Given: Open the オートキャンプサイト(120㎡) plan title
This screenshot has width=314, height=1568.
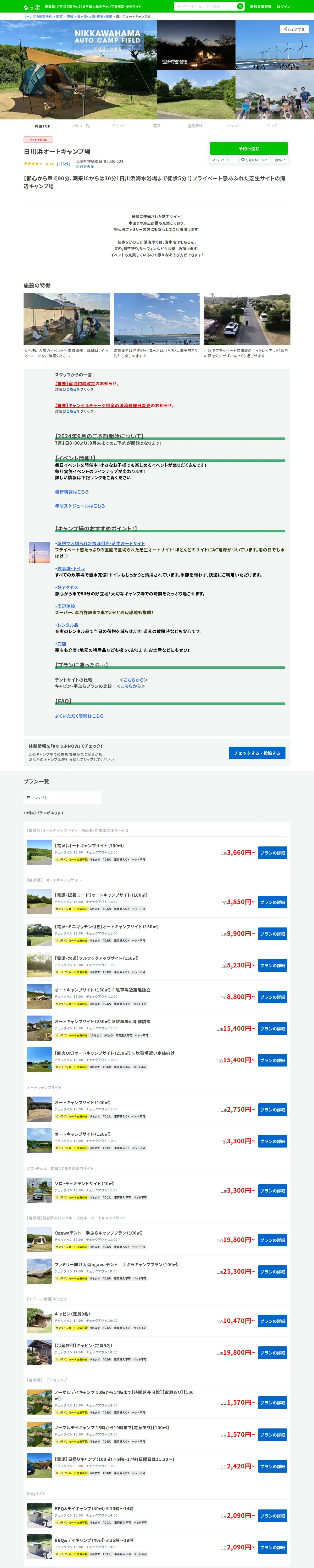Looking at the screenshot, I should pyautogui.click(x=82, y=1134).
